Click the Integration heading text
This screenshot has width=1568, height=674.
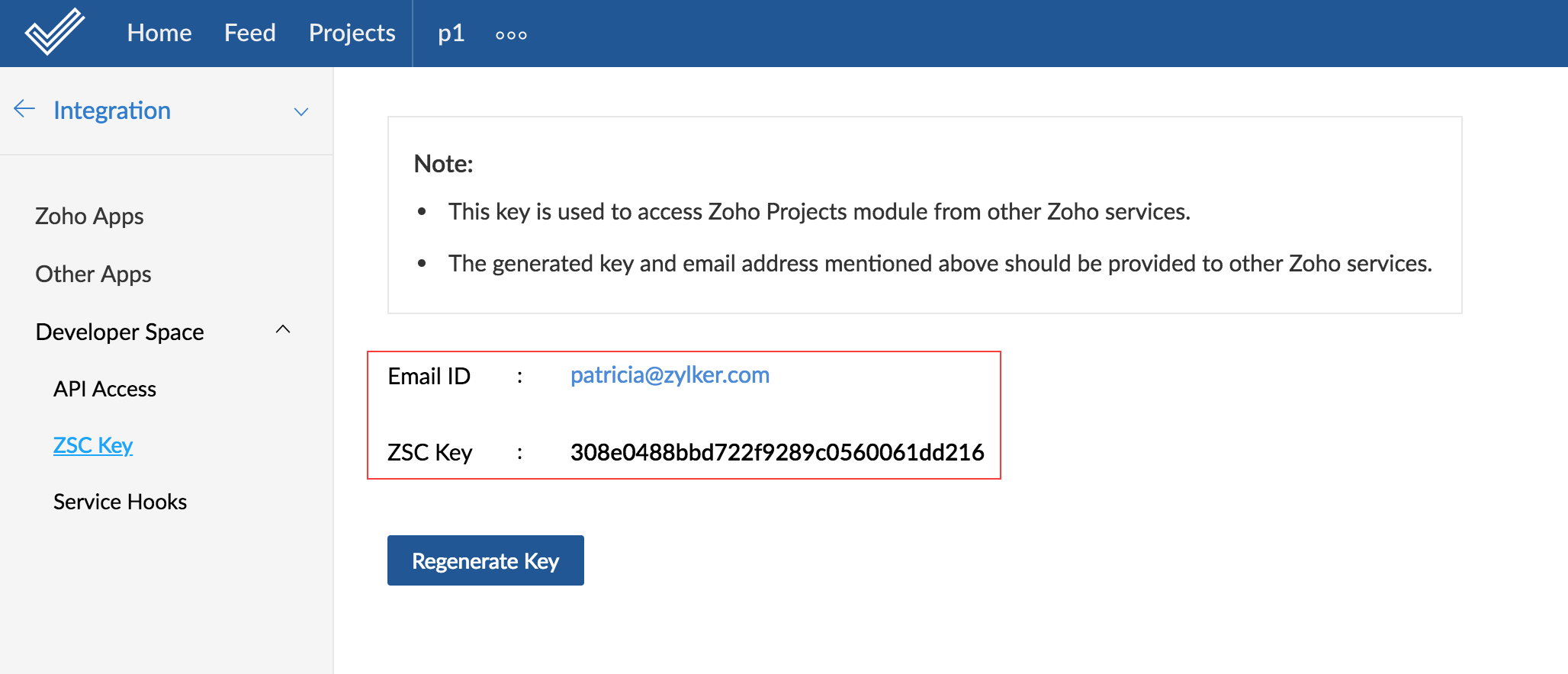(112, 111)
